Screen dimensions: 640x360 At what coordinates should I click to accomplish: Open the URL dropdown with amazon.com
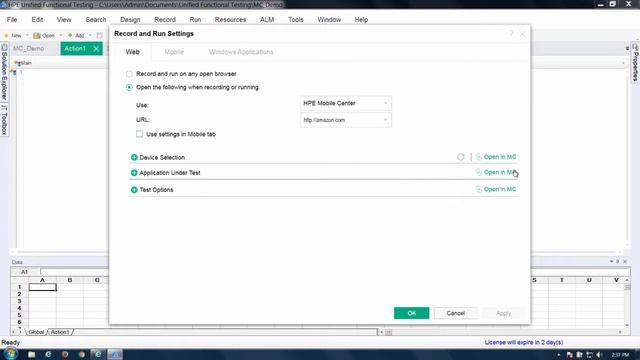coord(345,120)
